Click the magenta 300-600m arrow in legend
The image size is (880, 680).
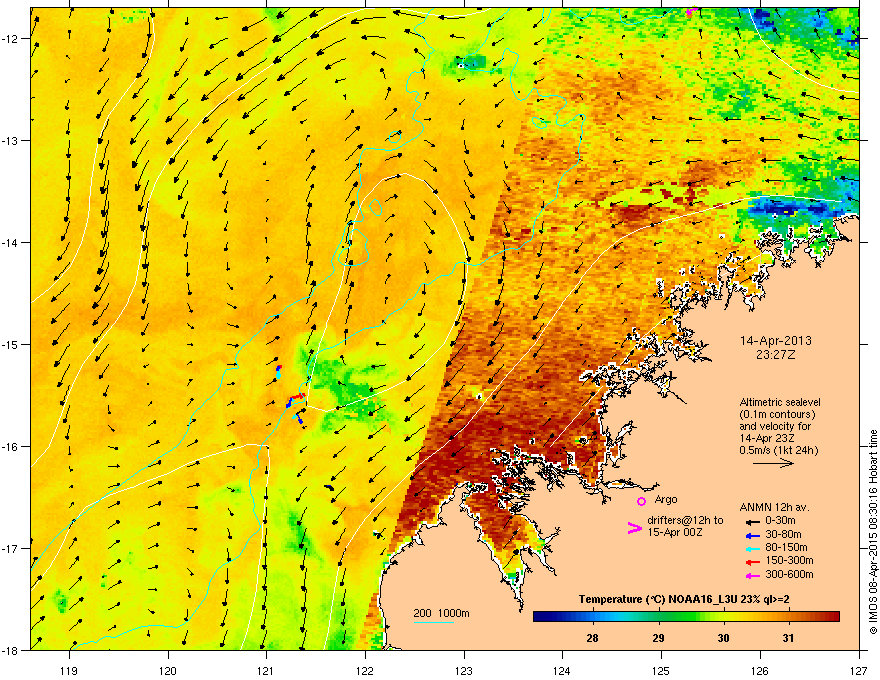752,576
